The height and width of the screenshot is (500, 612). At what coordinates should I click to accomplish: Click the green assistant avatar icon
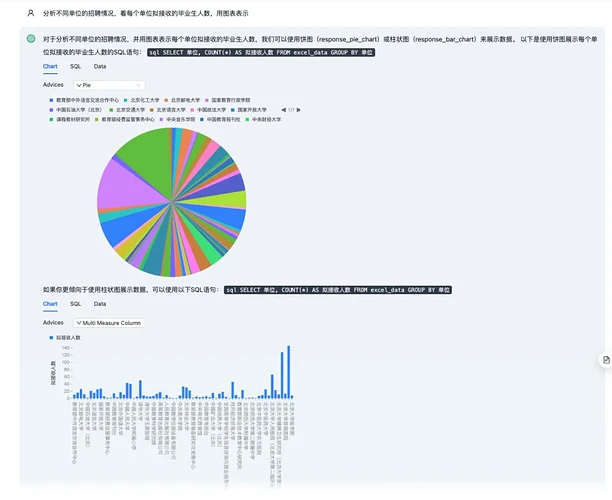[x=31, y=38]
